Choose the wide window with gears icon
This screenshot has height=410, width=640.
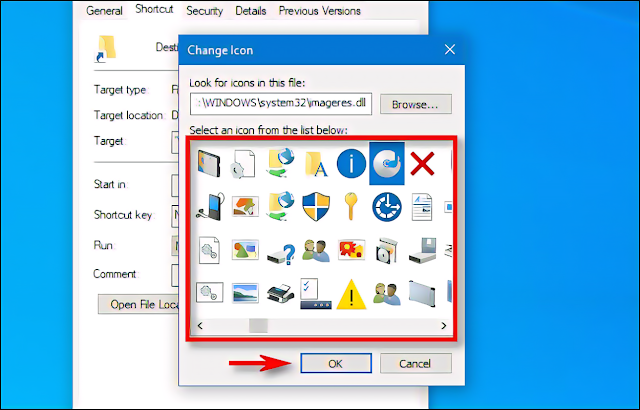[209, 293]
